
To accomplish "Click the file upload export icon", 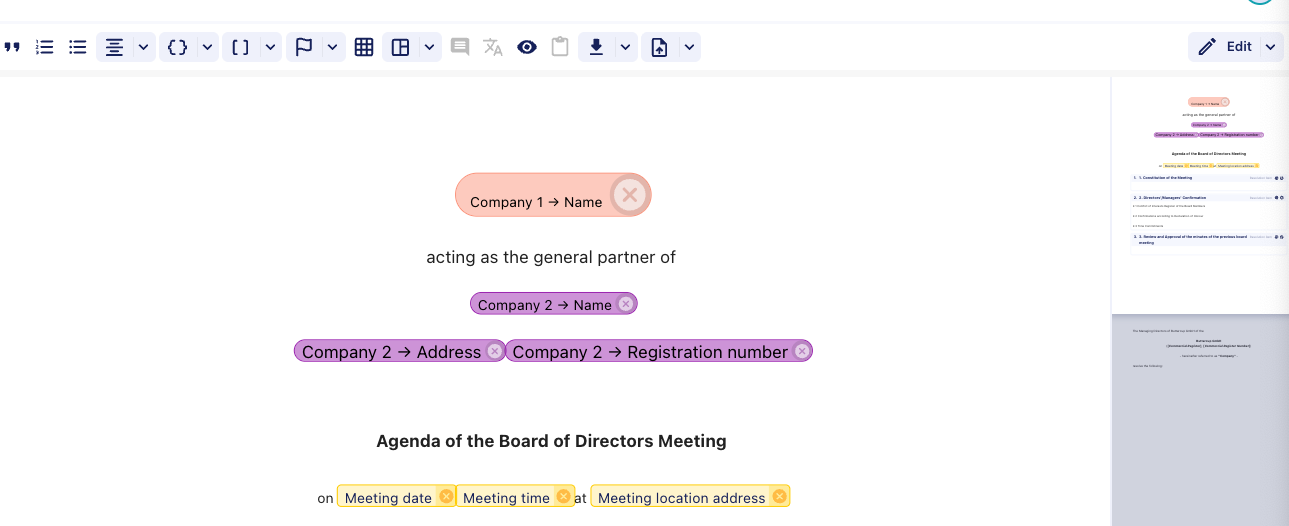I will tap(659, 47).
